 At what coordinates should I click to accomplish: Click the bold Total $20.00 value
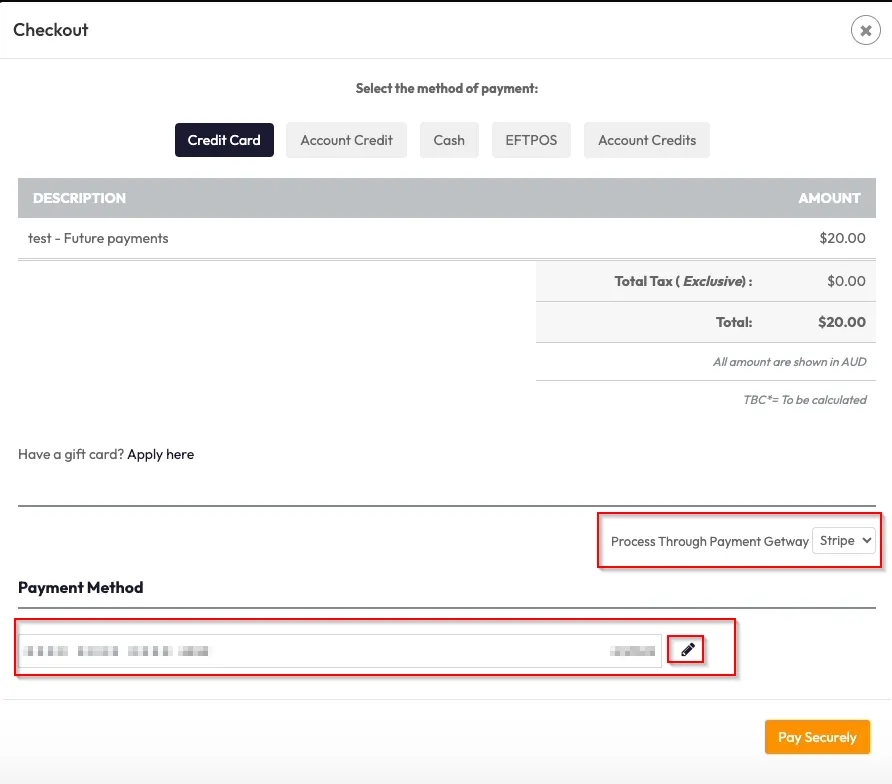(841, 322)
